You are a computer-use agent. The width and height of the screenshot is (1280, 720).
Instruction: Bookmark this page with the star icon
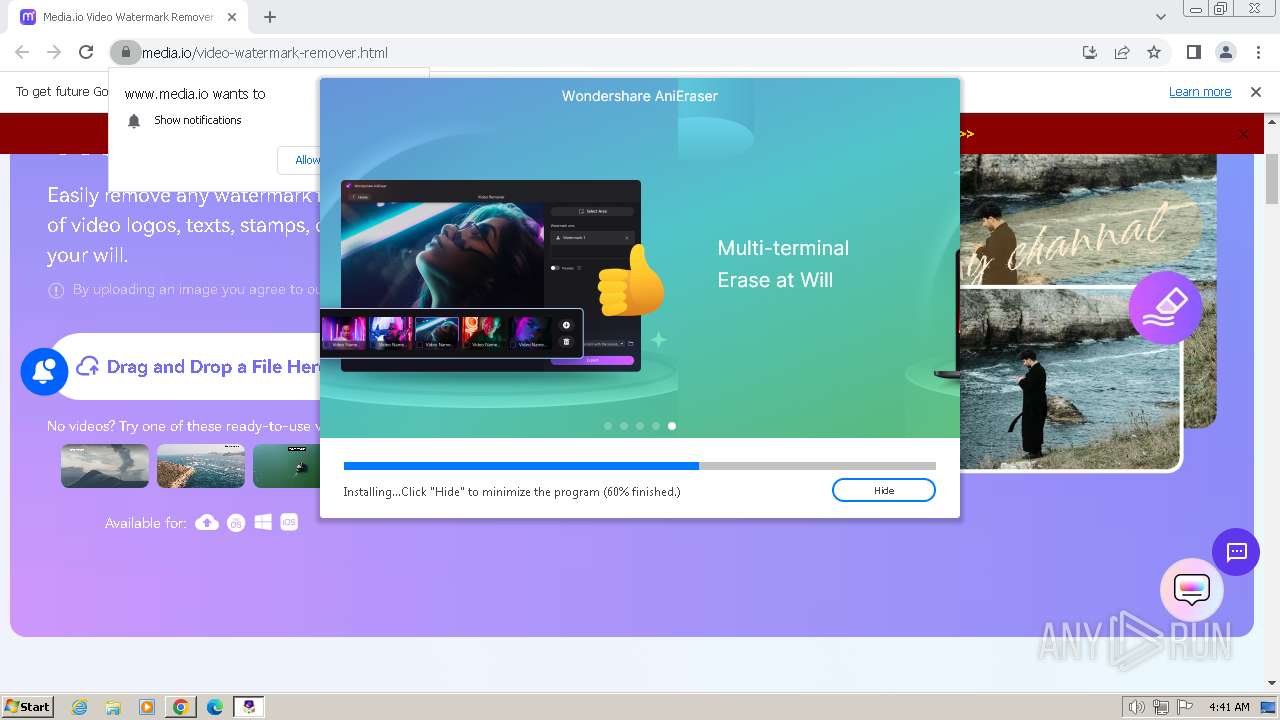(x=1154, y=52)
